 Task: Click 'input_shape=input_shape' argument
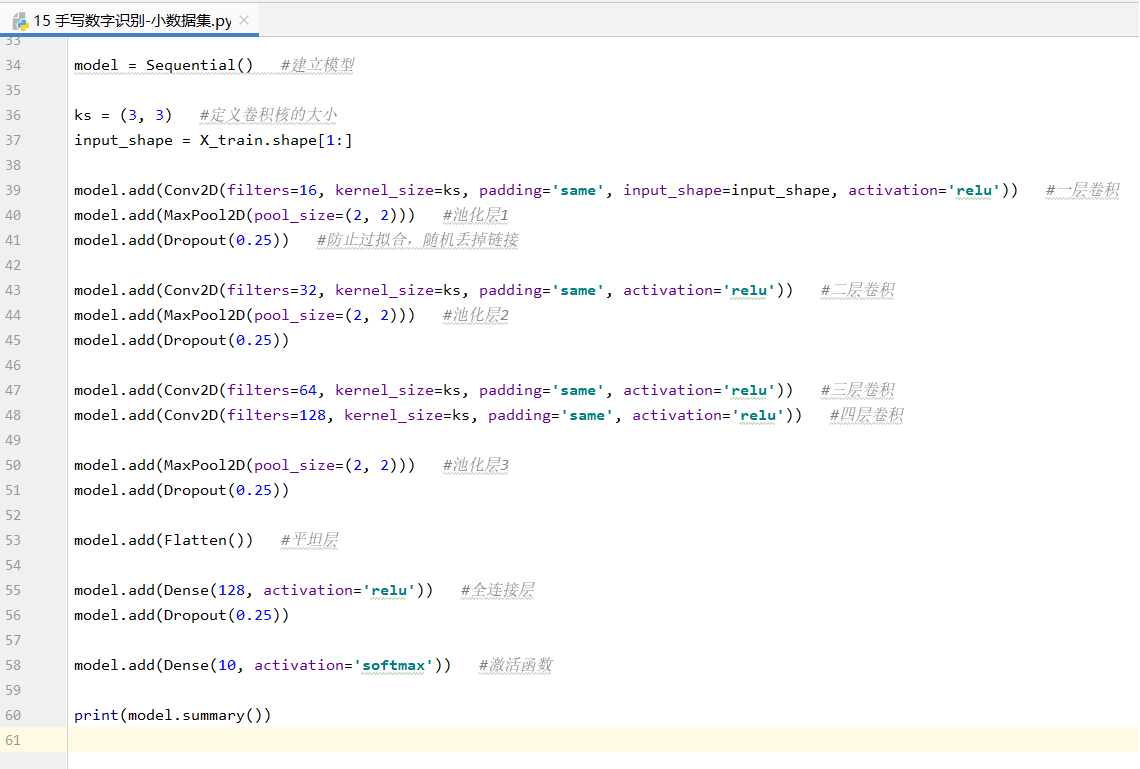[x=726, y=190]
